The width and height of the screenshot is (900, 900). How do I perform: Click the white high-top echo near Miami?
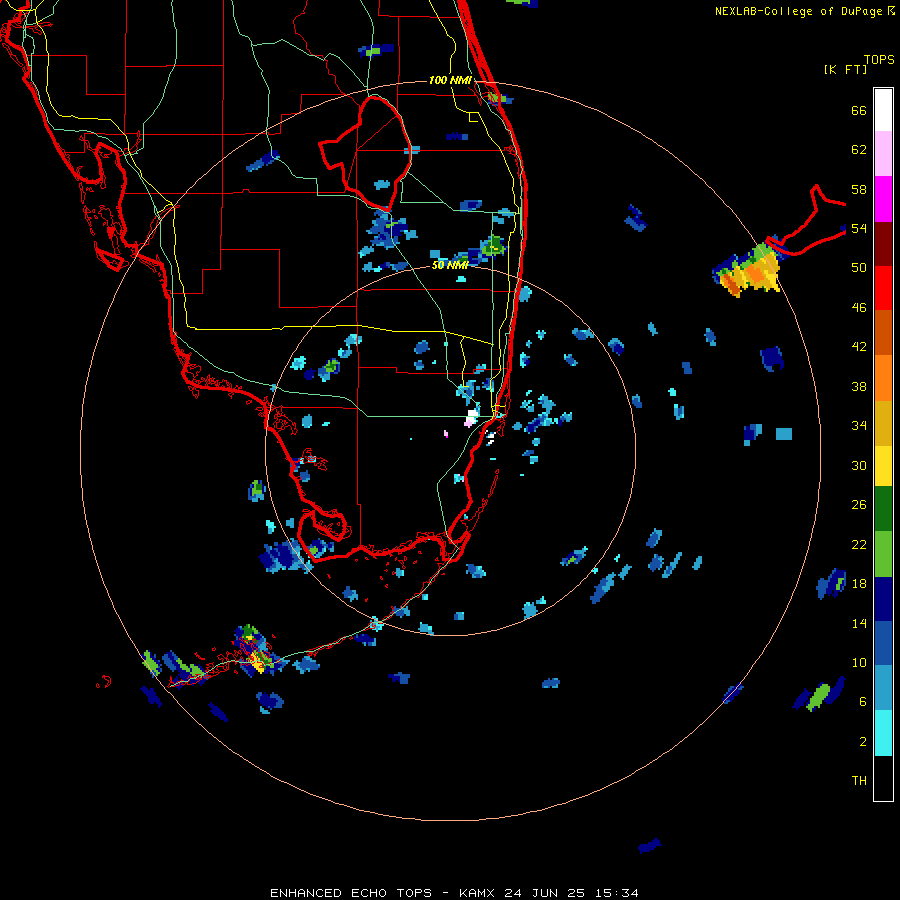(x=472, y=417)
